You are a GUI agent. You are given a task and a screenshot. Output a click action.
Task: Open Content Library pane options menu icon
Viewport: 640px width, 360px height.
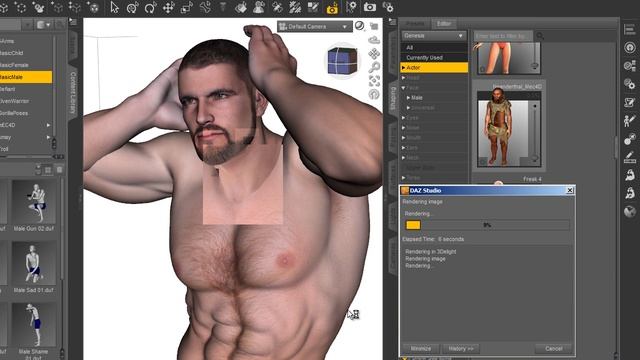pos(73,21)
